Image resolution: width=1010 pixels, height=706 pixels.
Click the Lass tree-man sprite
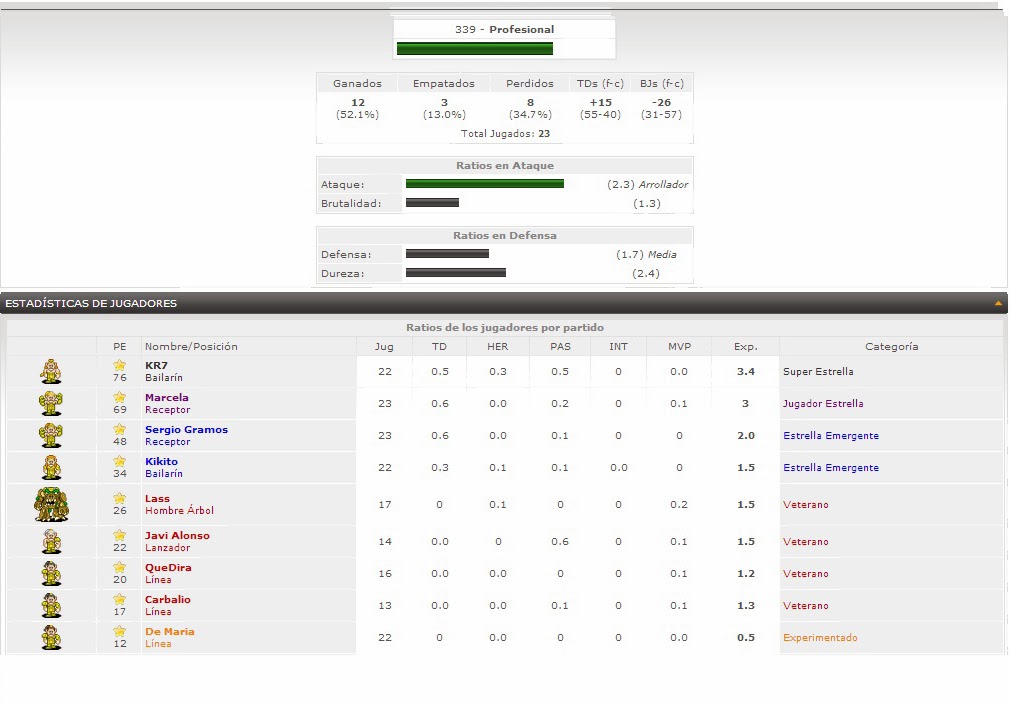51,504
